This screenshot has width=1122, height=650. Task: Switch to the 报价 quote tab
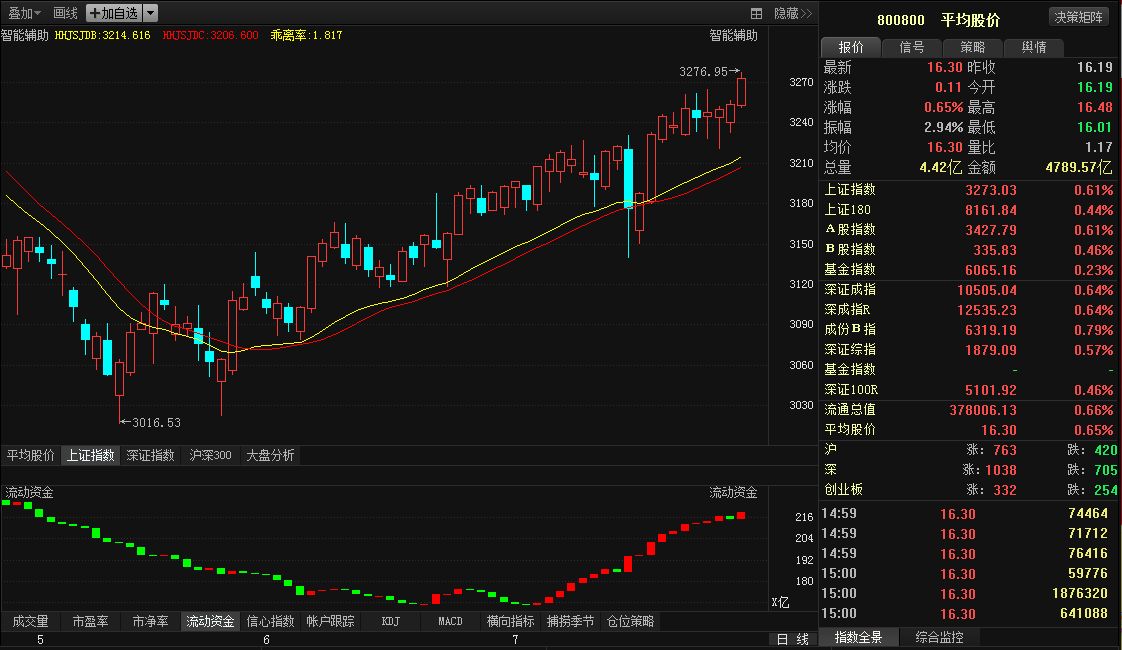(x=851, y=47)
